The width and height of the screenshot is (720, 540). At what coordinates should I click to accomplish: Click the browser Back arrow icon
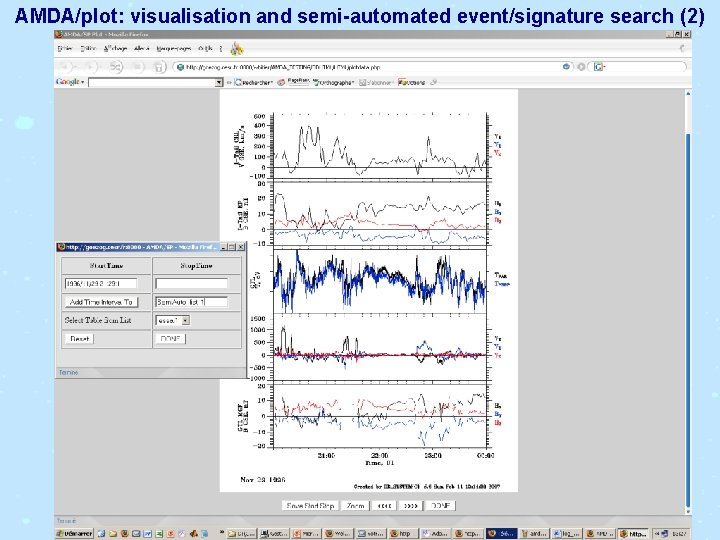65,67
